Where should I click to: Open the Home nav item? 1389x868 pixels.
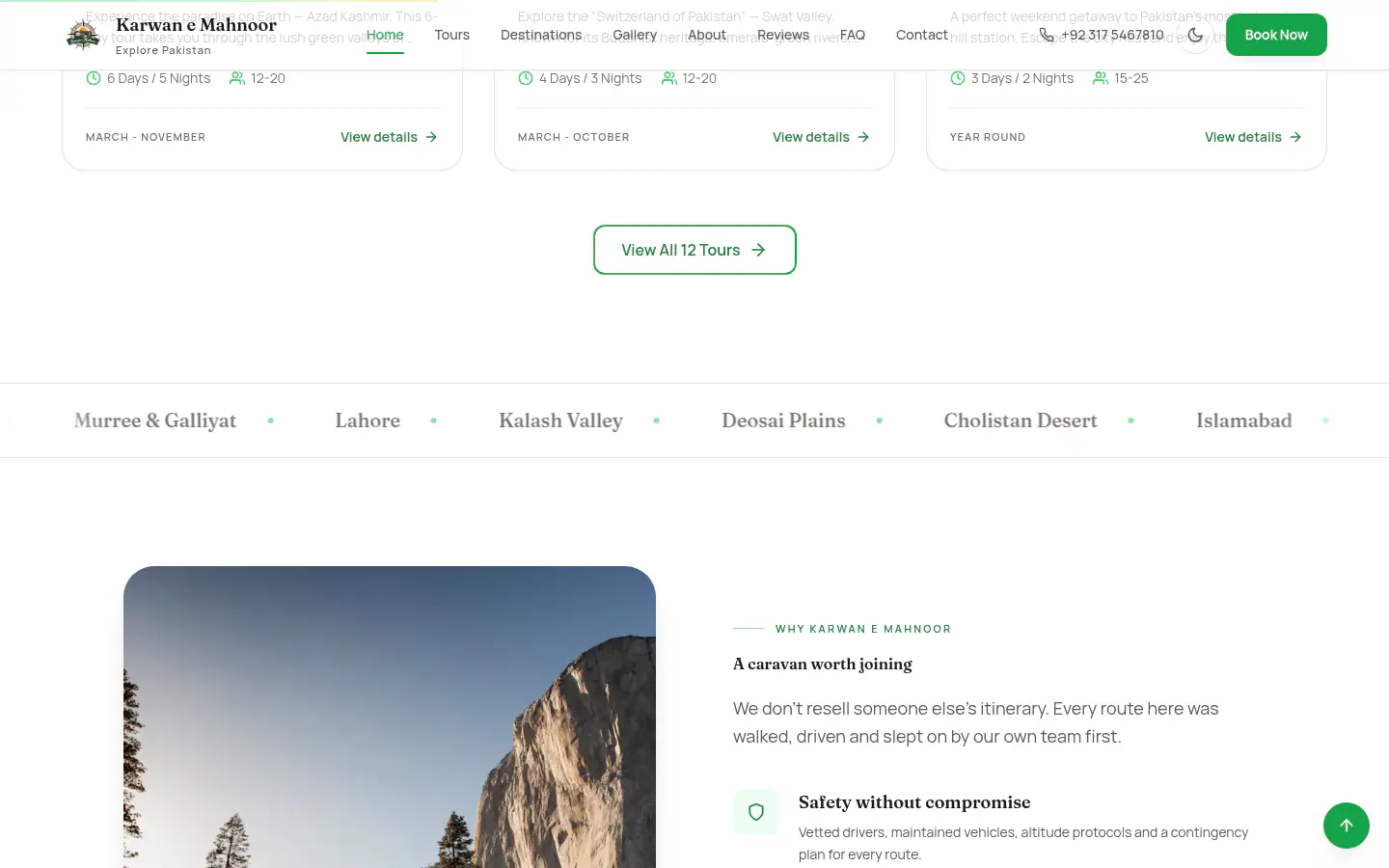click(x=385, y=35)
